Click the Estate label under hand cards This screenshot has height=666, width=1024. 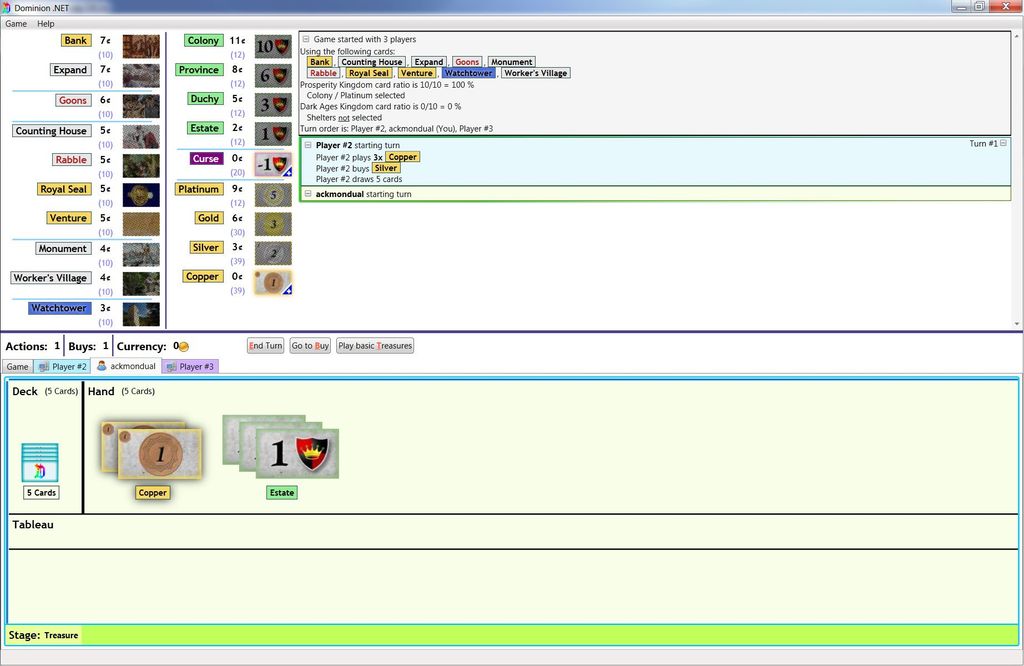pyautogui.click(x=282, y=493)
